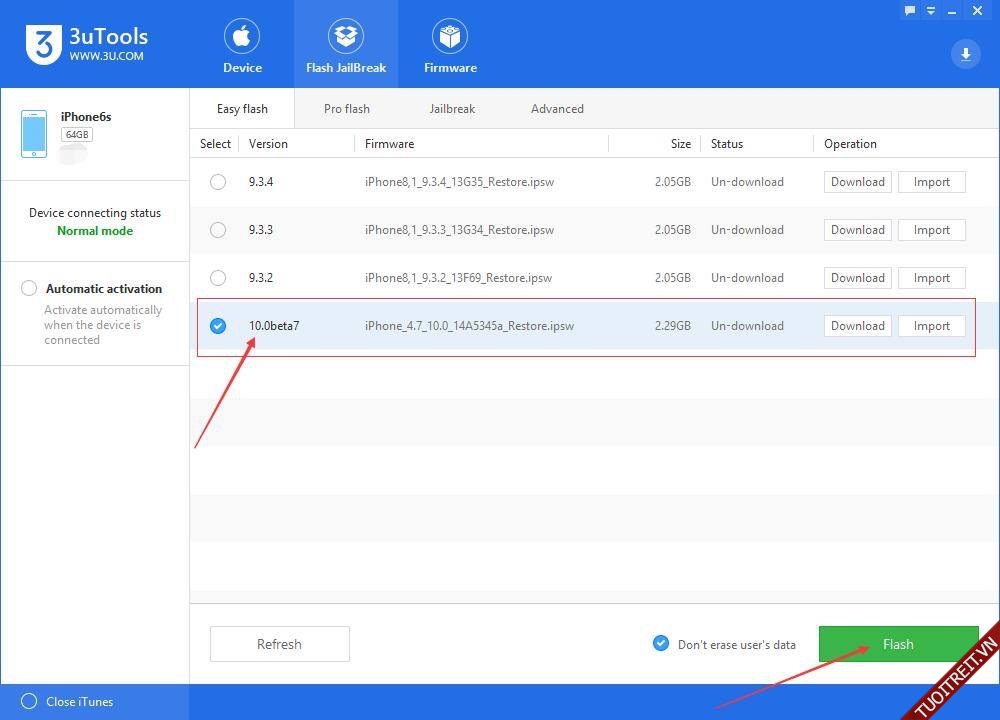Open the downloads manager circle icon

click(965, 54)
